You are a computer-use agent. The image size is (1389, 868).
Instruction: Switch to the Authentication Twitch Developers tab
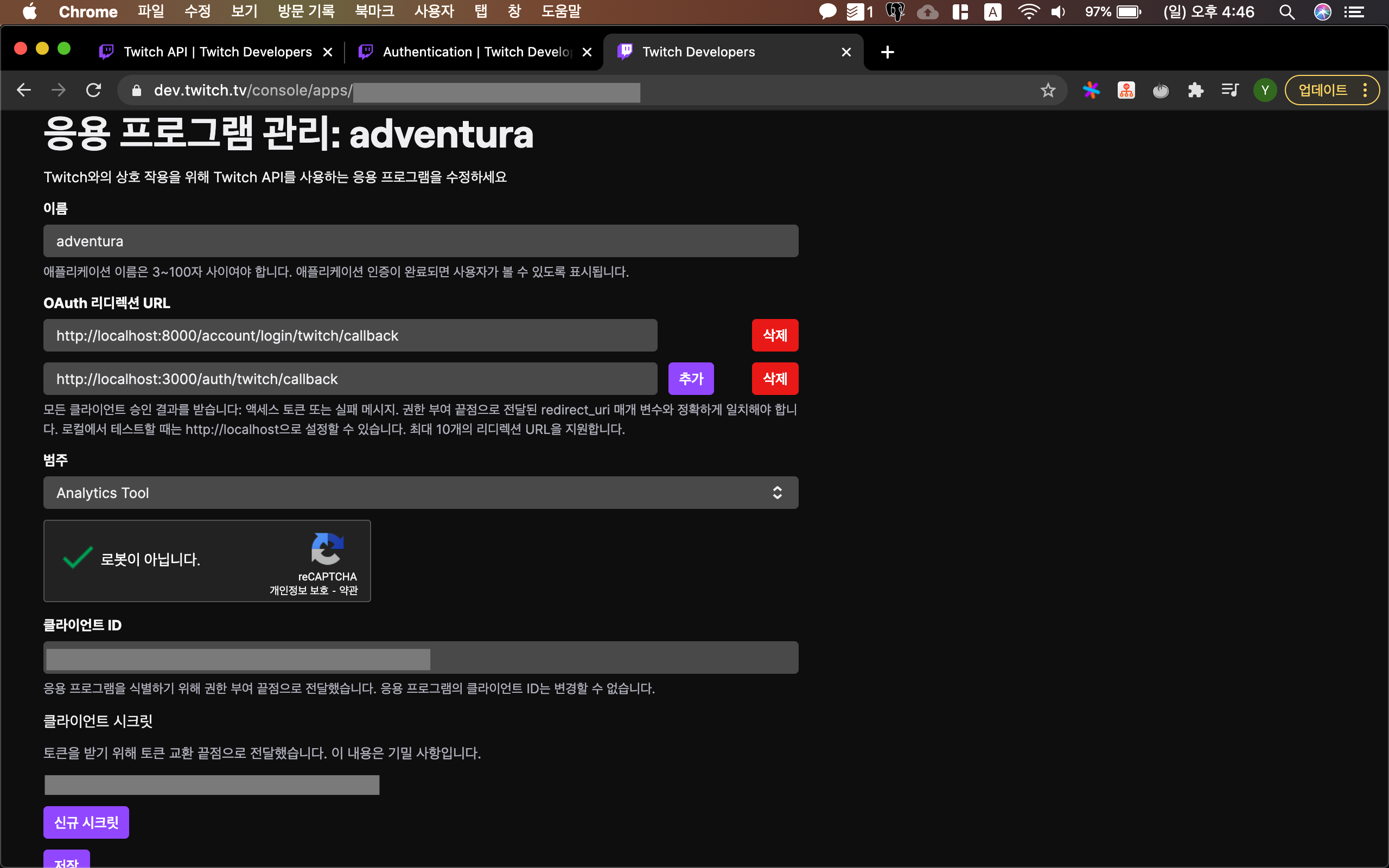(x=476, y=52)
